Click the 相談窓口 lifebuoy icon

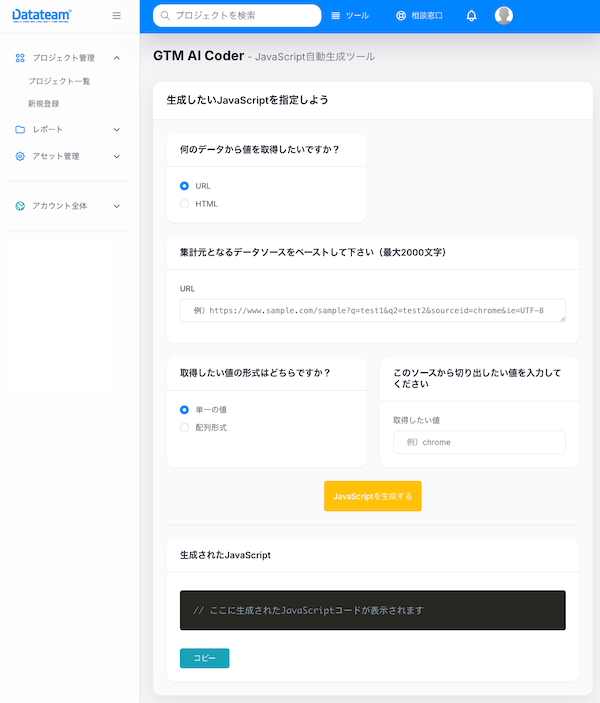(x=401, y=16)
